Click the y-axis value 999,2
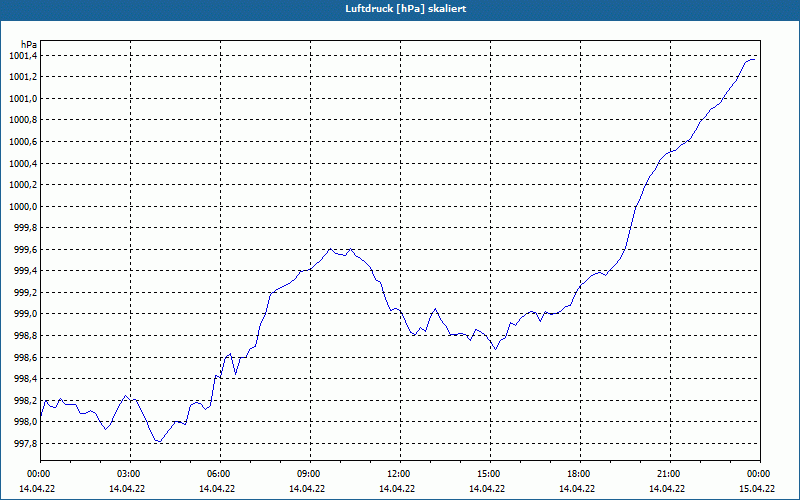Image resolution: width=800 pixels, height=500 pixels. (25, 293)
